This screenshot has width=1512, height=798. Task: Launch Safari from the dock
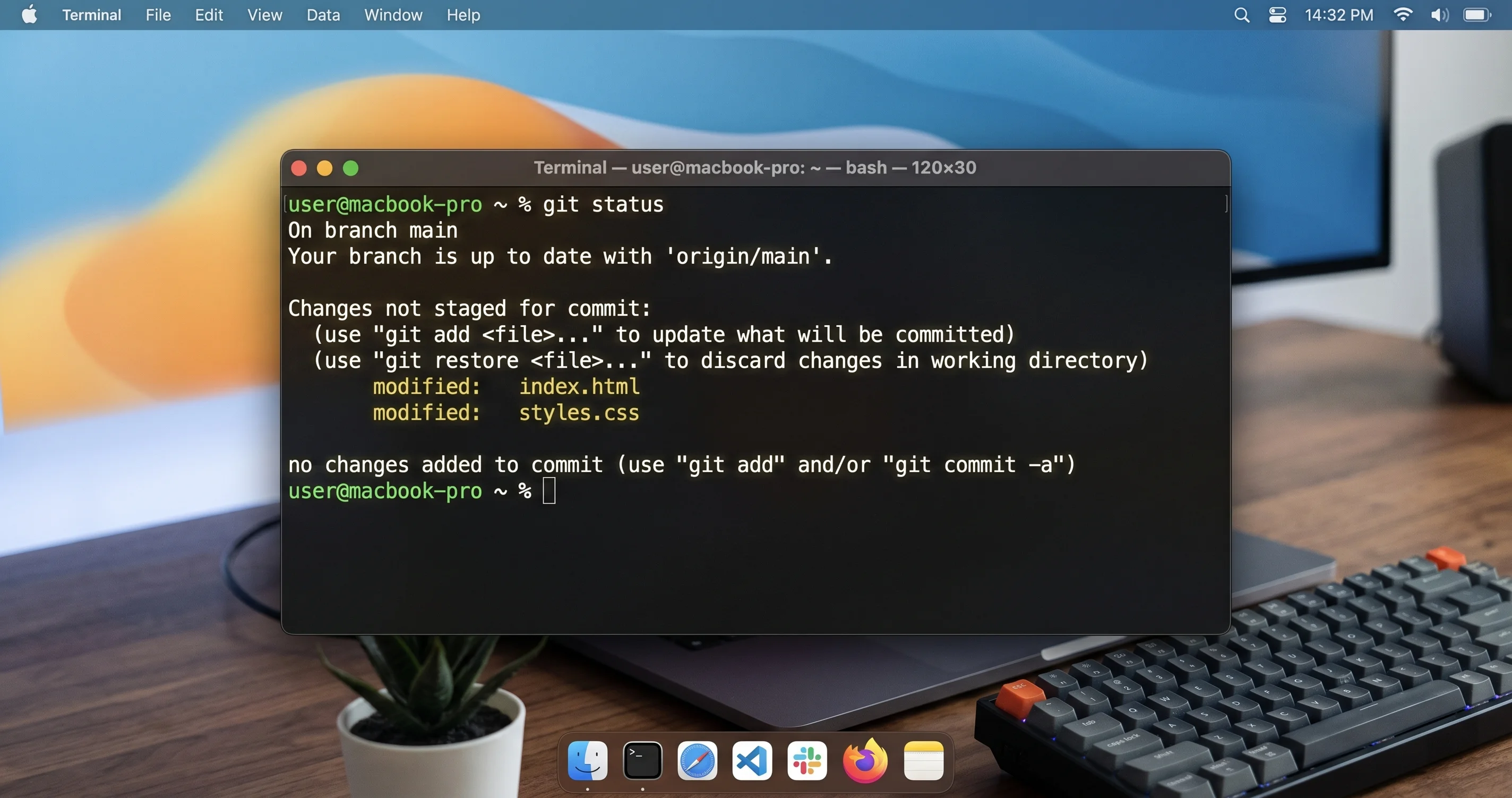coord(697,761)
